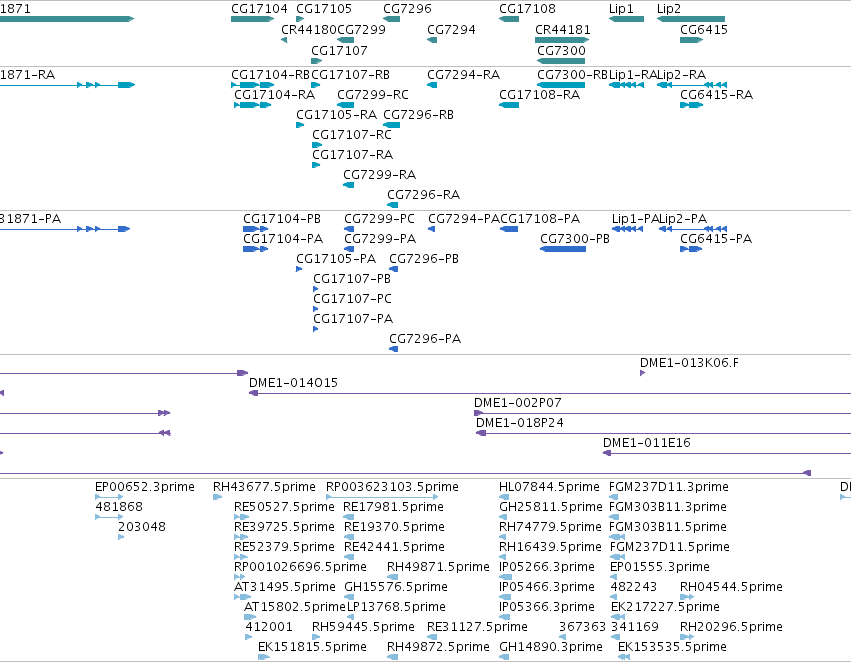
Task: Click feature label 481868
Action: 119,507
